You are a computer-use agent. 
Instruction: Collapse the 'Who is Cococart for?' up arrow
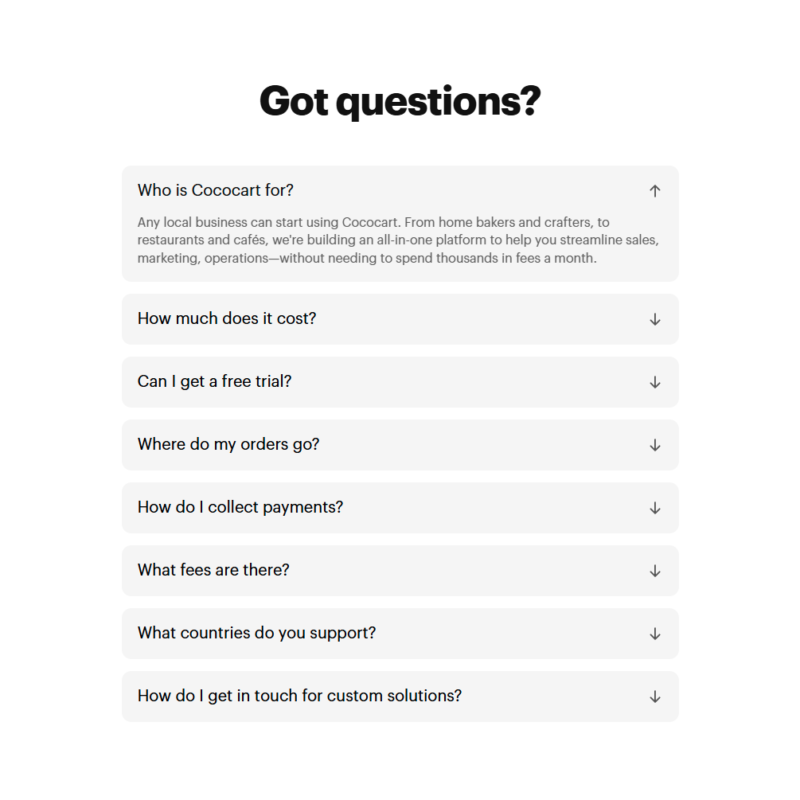point(655,190)
